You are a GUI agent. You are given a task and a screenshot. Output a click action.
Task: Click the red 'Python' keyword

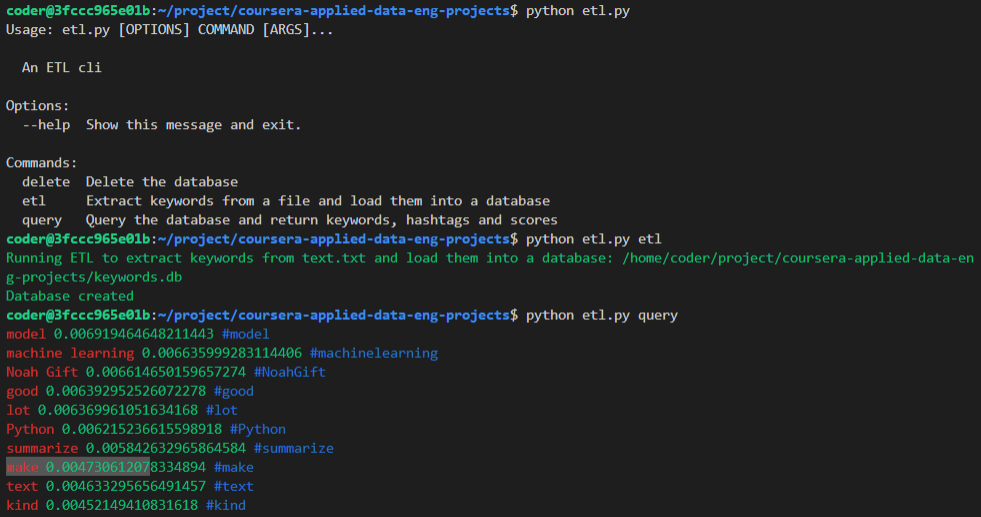(x=30, y=429)
